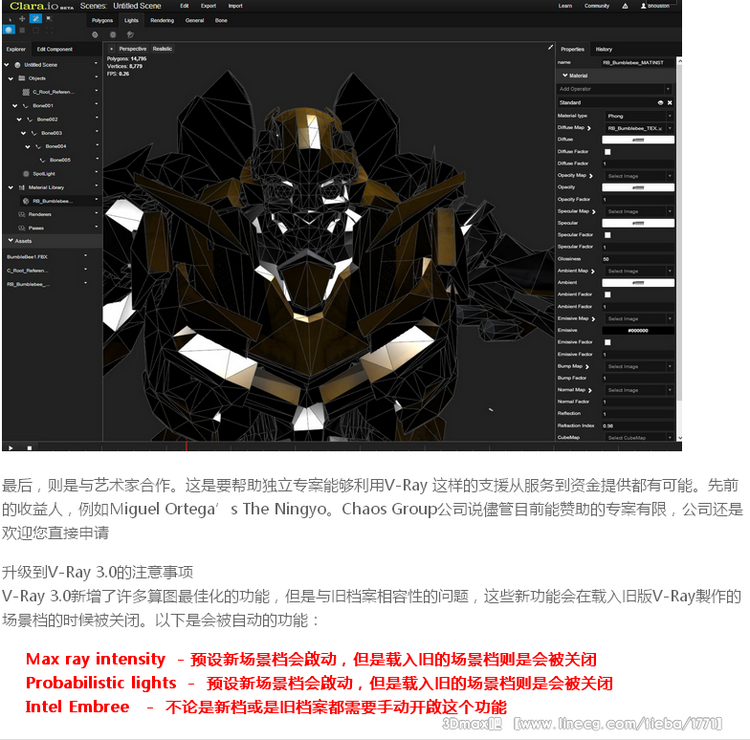Screen dimensions: 750x740
Task: Toggle the first Emissive Factor checkbox
Action: coord(607,342)
